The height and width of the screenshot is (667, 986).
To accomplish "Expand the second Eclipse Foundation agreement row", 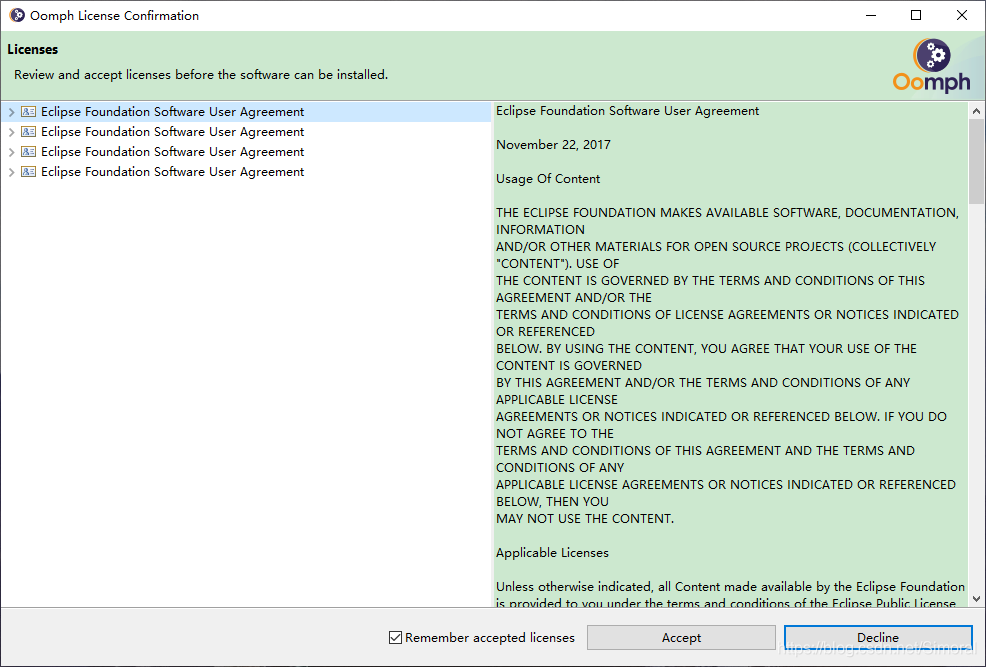I will 11,133.
